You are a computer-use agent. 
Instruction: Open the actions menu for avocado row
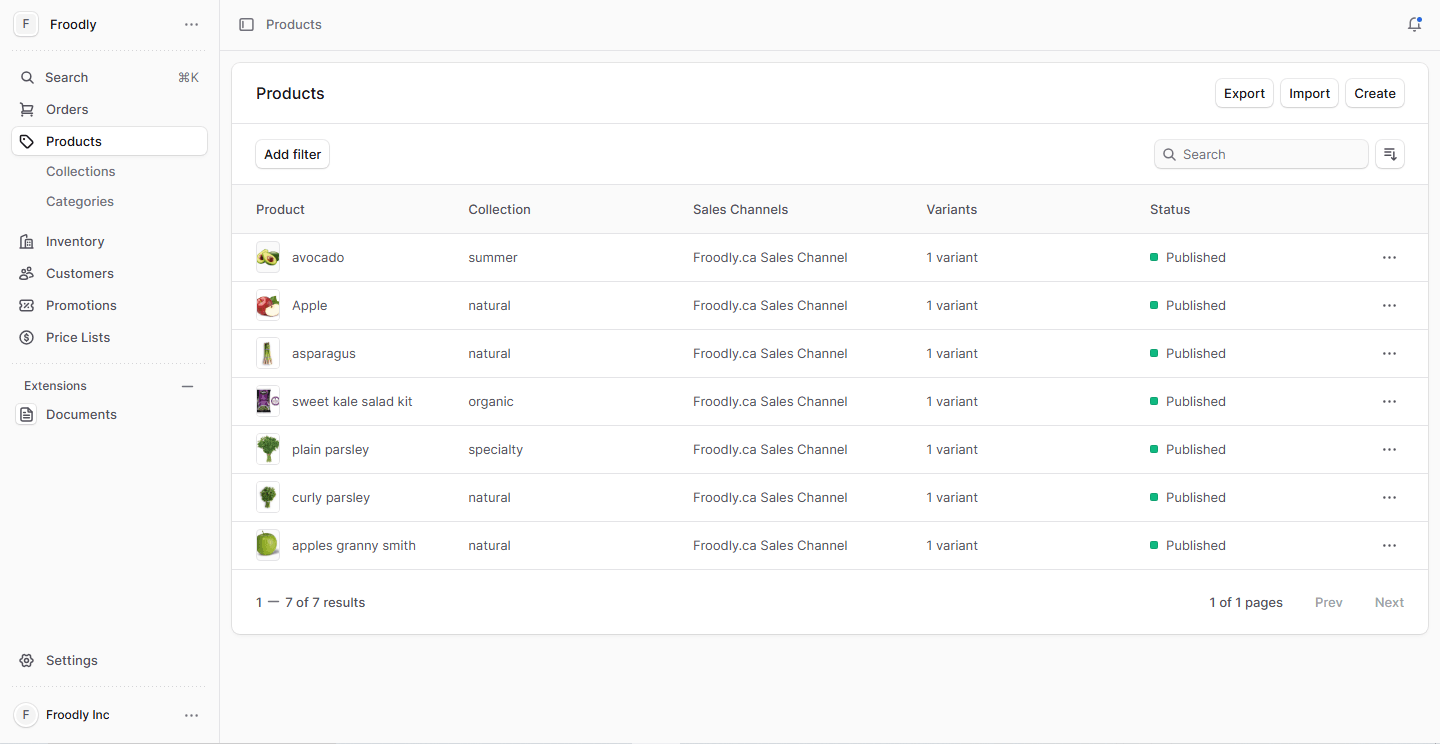(1389, 257)
